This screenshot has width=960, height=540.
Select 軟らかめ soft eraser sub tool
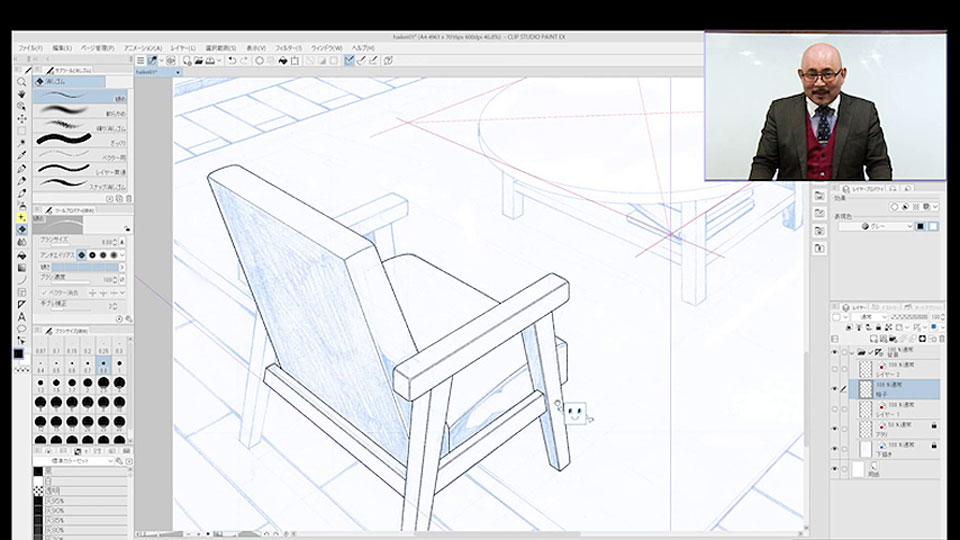81,111
